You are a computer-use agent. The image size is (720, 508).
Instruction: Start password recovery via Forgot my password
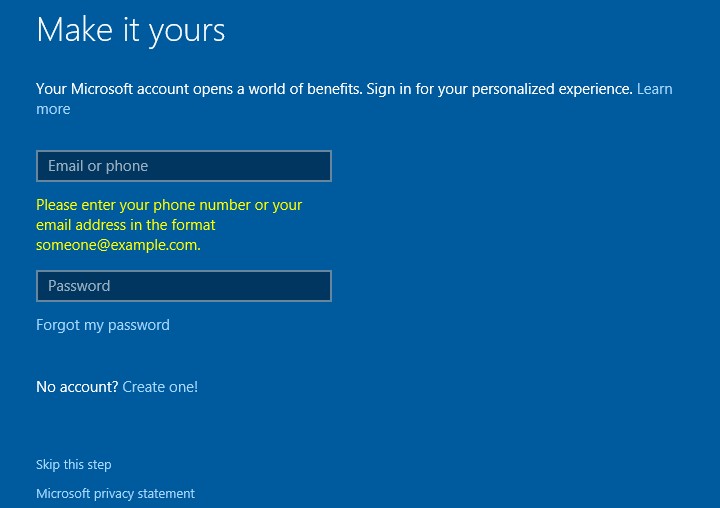point(103,325)
